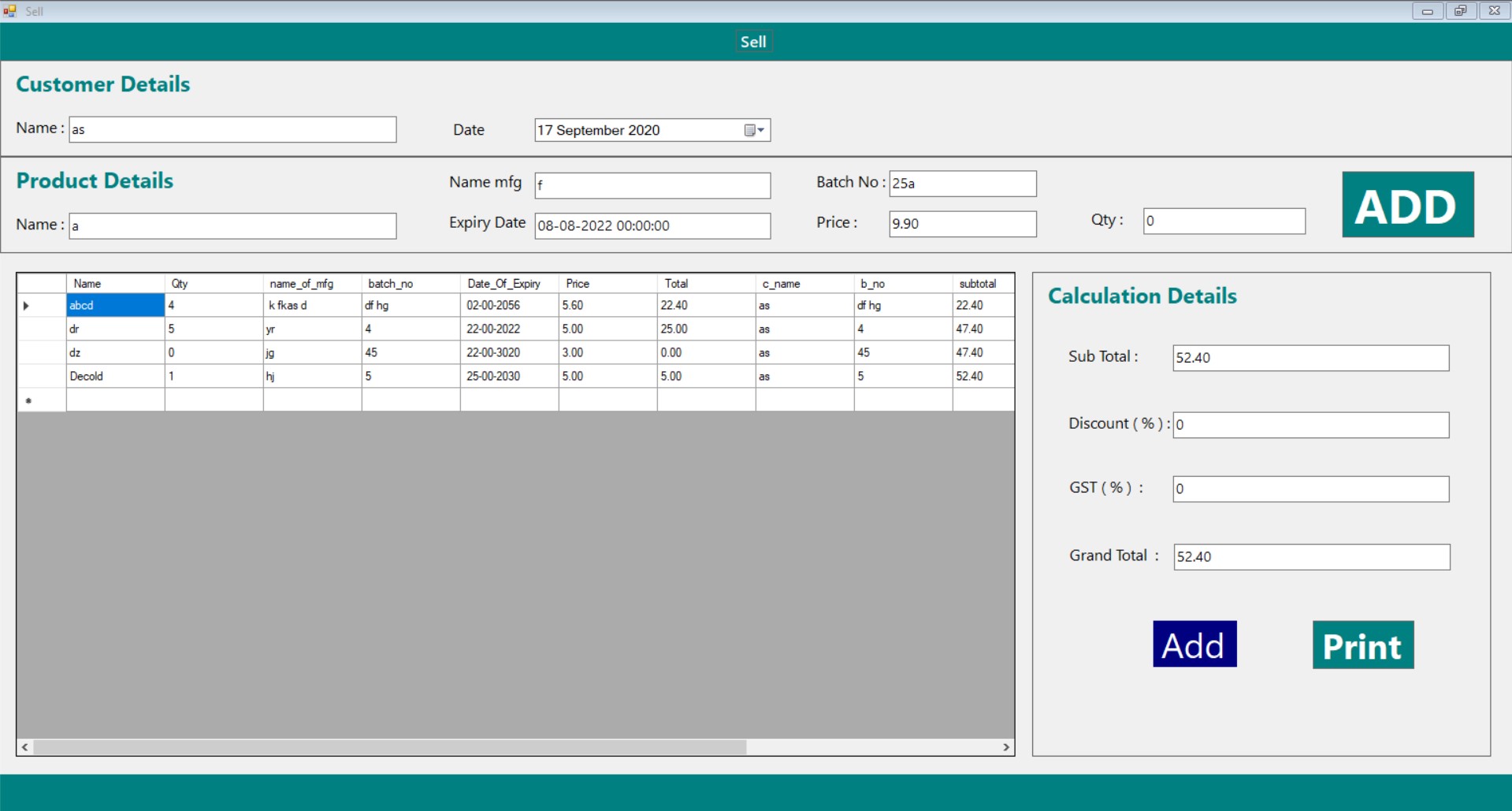1512x811 pixels.
Task: Click the Price column header in grid
Action: tap(607, 284)
